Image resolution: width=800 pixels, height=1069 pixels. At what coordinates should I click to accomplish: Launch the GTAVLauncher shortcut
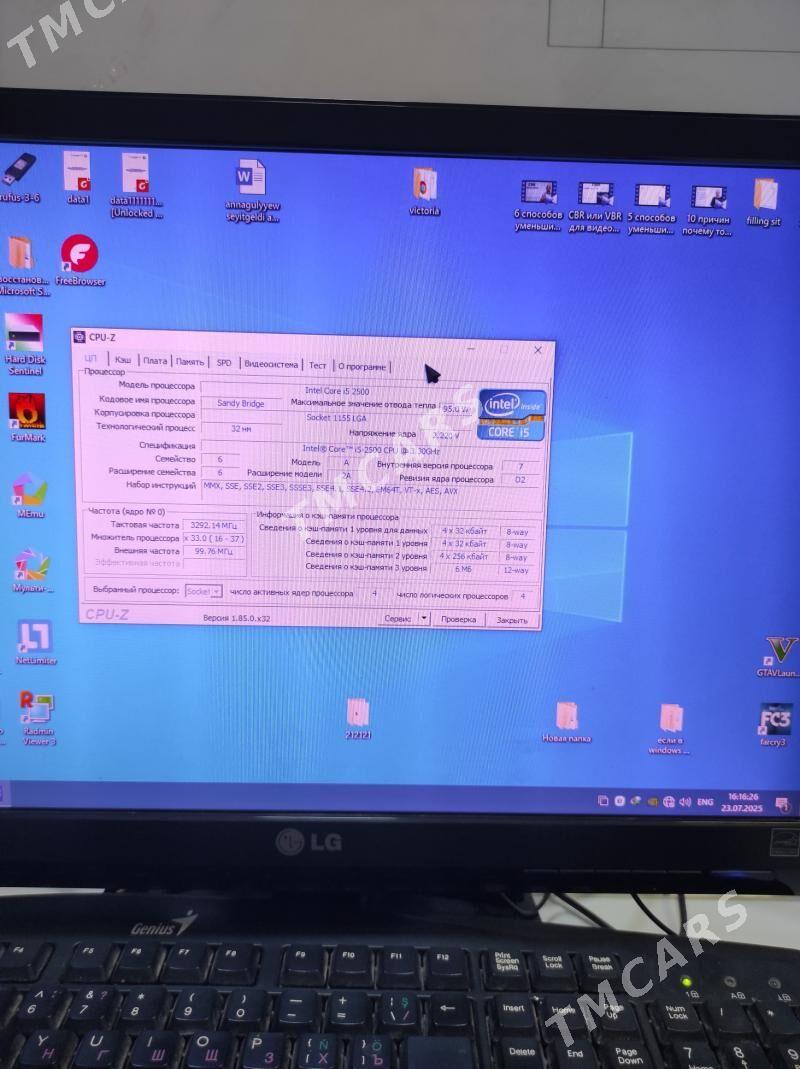pyautogui.click(x=779, y=656)
